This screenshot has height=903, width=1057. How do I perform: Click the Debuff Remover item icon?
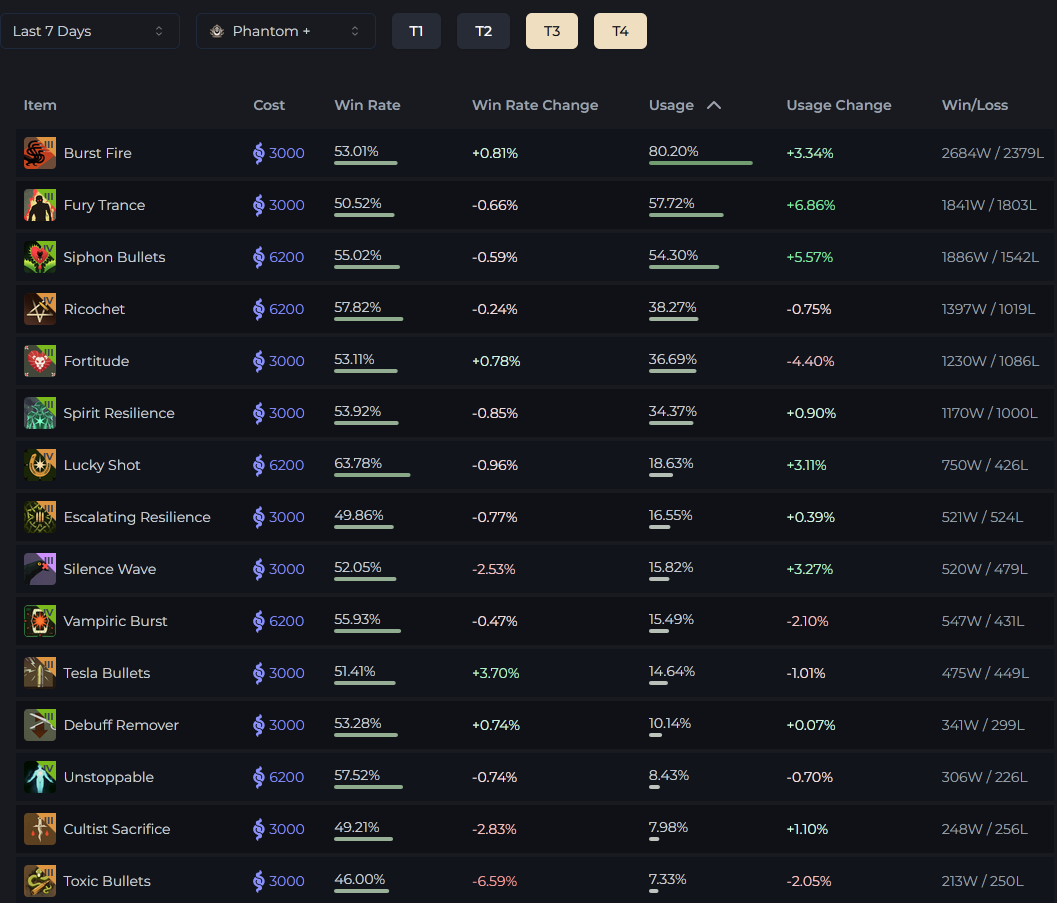pos(40,725)
